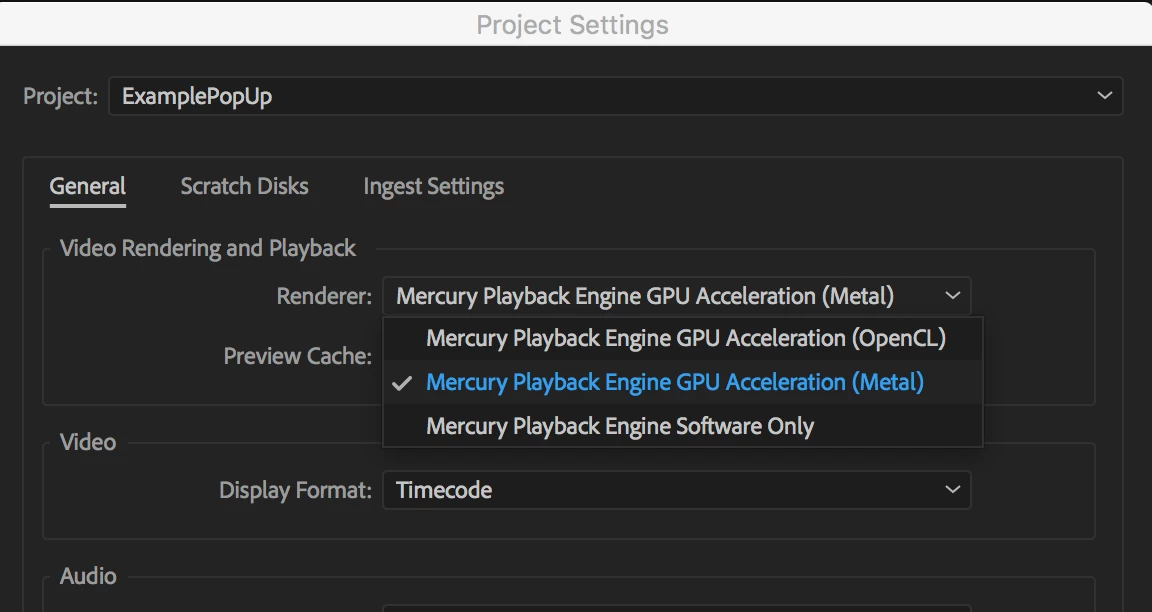Click the Display Format label
This screenshot has width=1152, height=612.
pyautogui.click(x=295, y=490)
